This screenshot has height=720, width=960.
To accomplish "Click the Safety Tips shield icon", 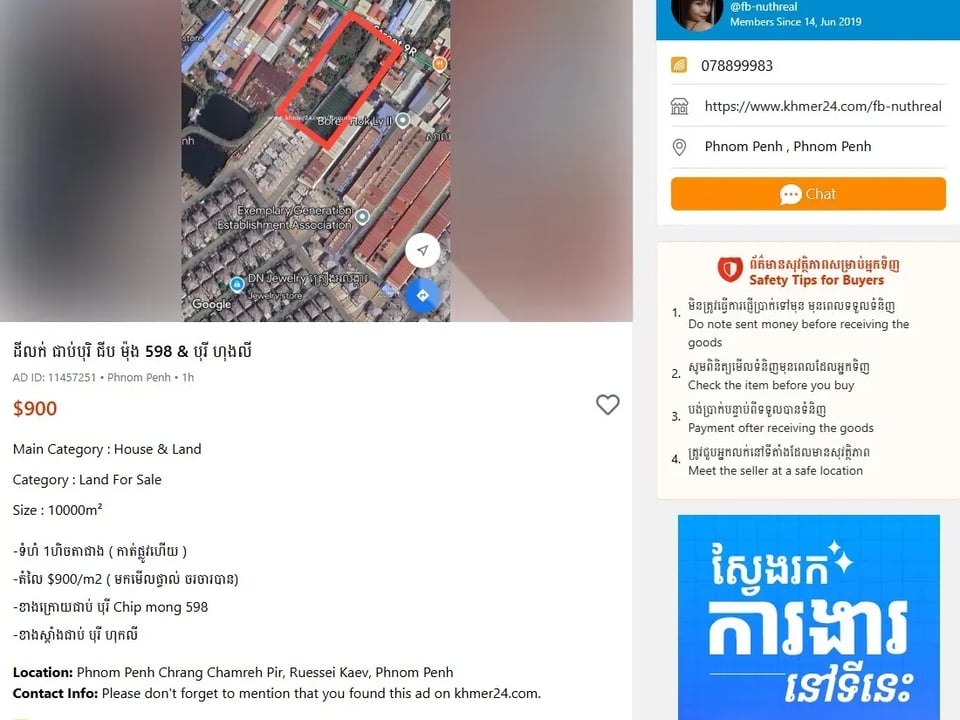I will click(x=730, y=269).
